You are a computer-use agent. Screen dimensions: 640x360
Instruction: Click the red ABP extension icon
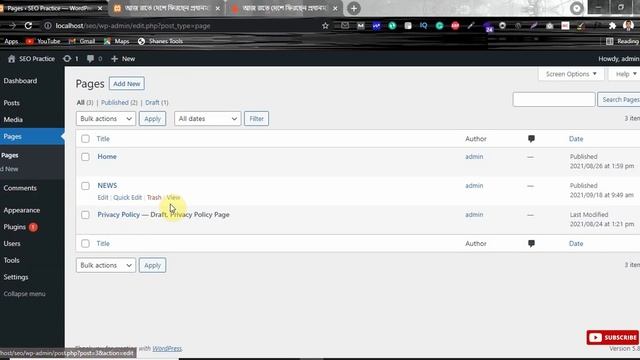click(x=455, y=26)
